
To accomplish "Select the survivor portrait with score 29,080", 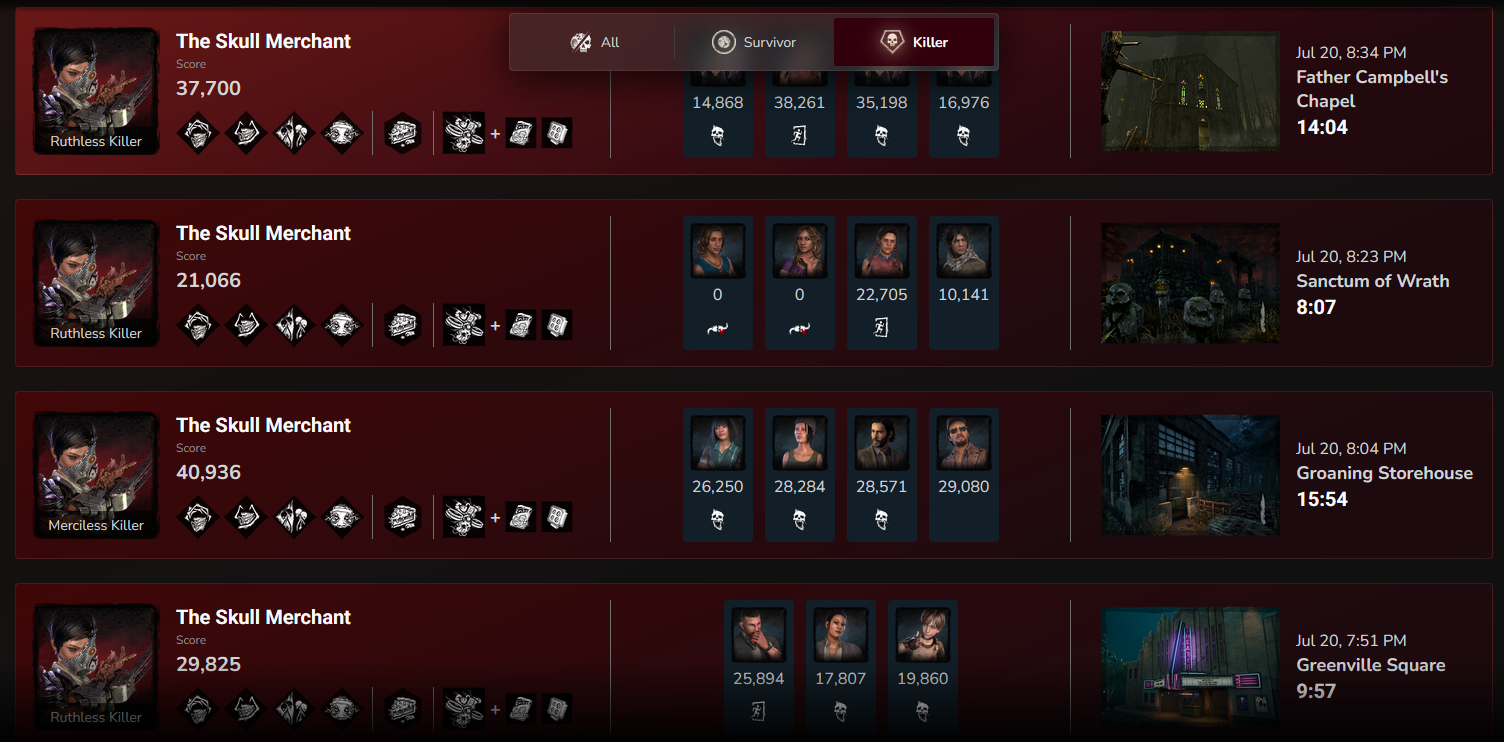I will point(964,442).
